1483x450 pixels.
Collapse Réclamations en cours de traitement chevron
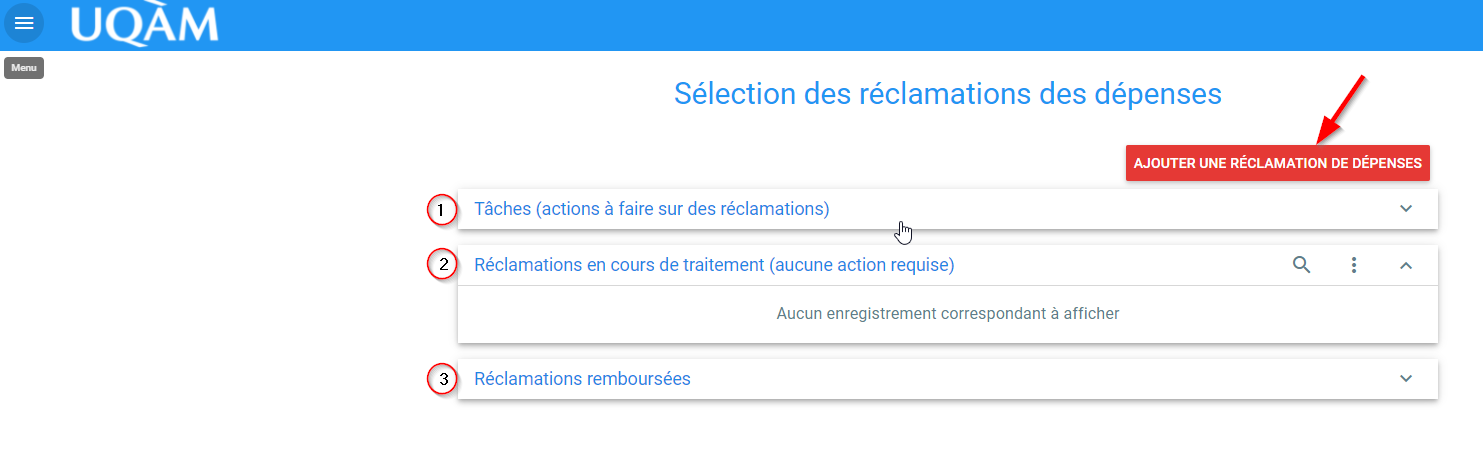coord(1406,265)
